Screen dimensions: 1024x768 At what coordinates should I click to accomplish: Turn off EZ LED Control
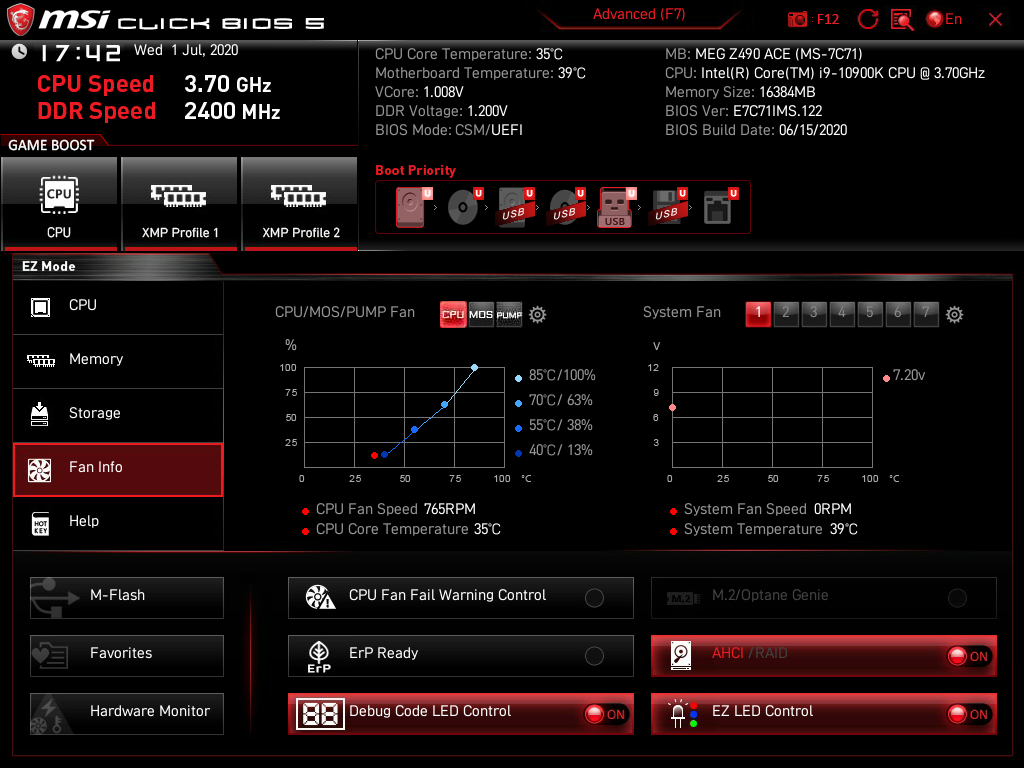824,714
